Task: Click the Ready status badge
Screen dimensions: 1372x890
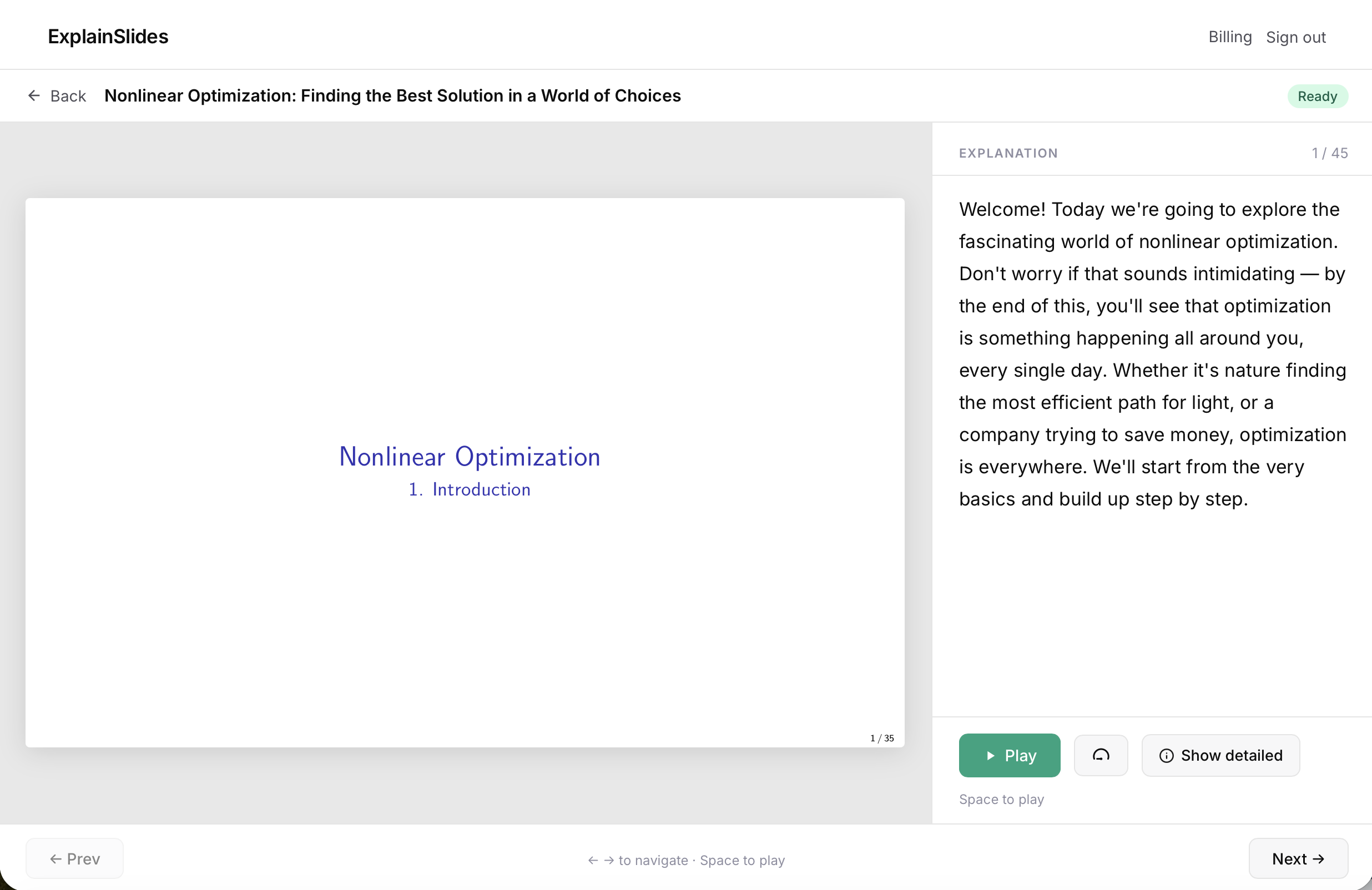Action: click(x=1318, y=95)
